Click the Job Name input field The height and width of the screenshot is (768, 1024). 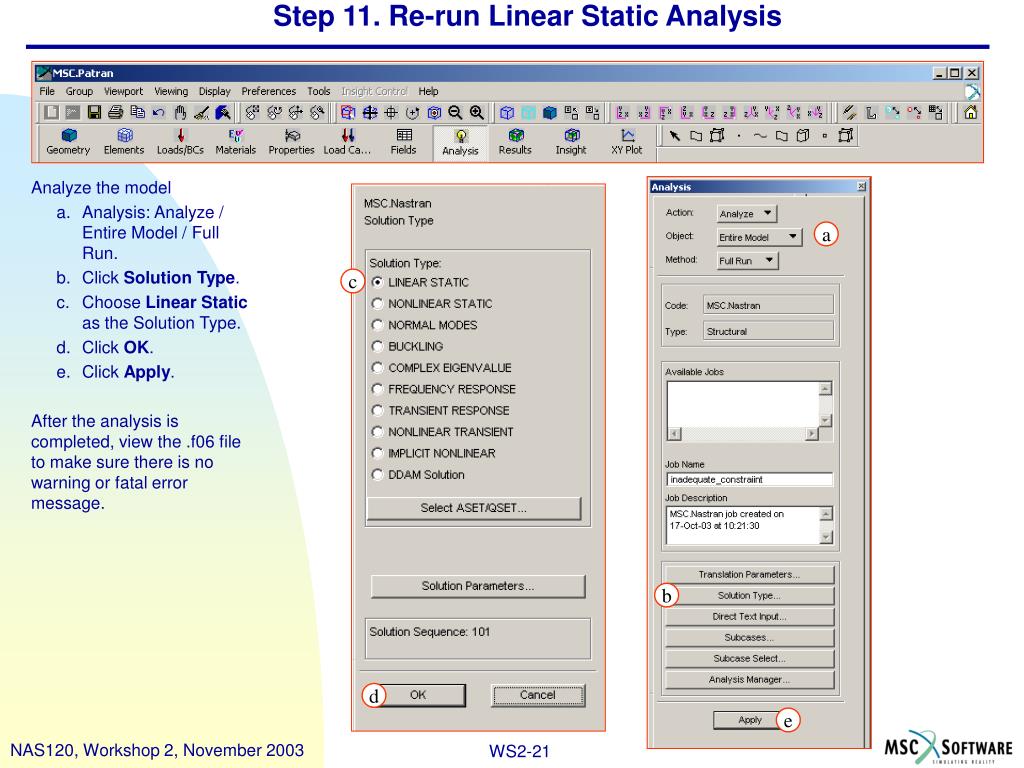coord(750,479)
